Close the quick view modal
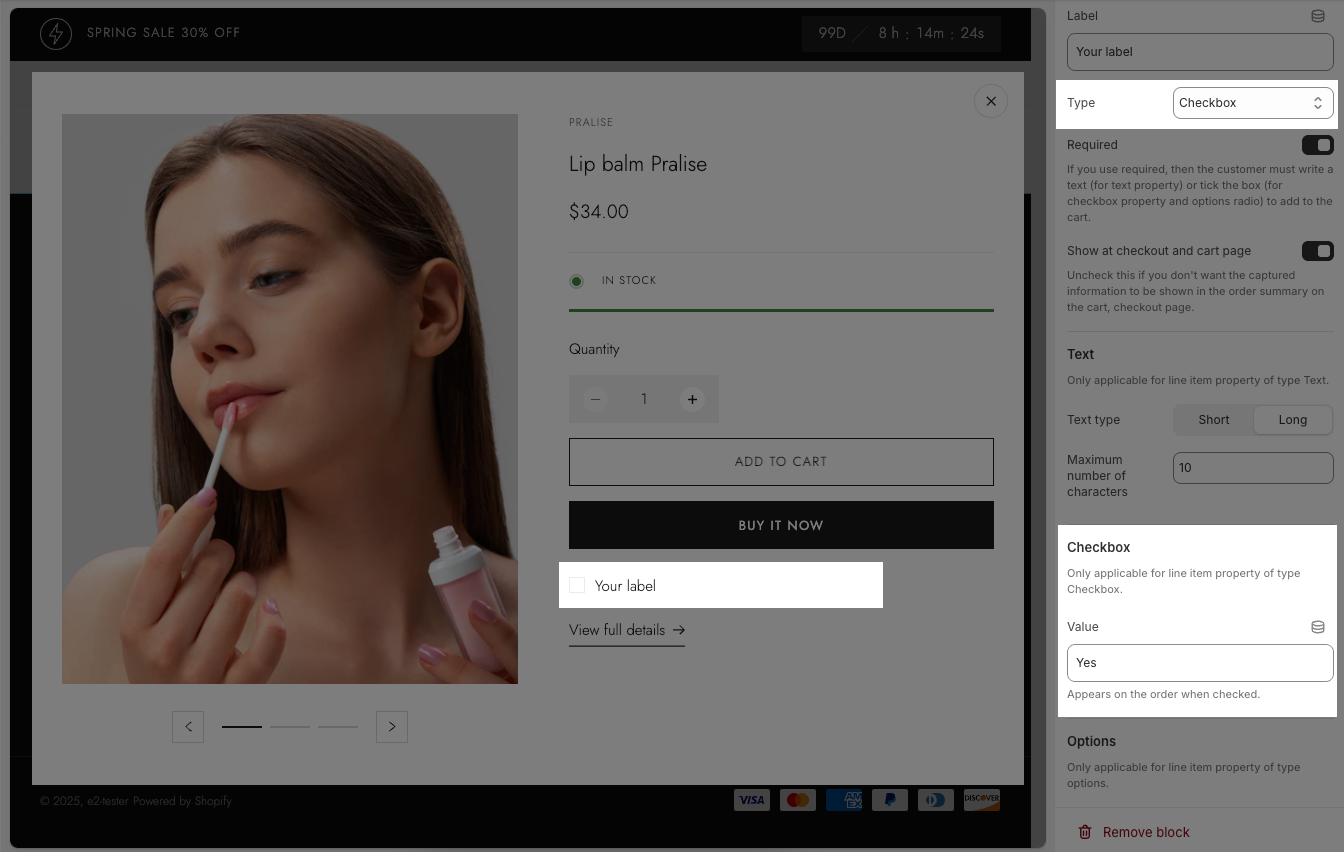 tap(990, 101)
